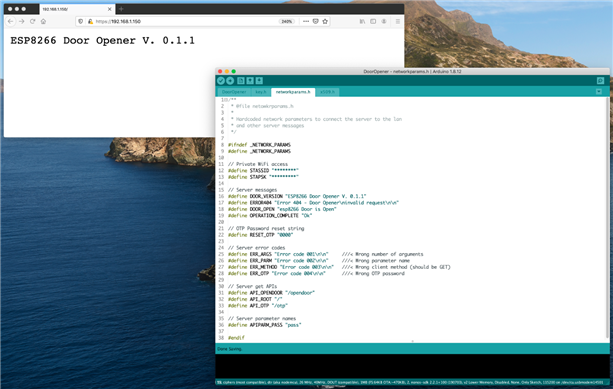This screenshot has width=613, height=389.
Task: Click the 'Done Saving.' status message
Action: [229, 349]
